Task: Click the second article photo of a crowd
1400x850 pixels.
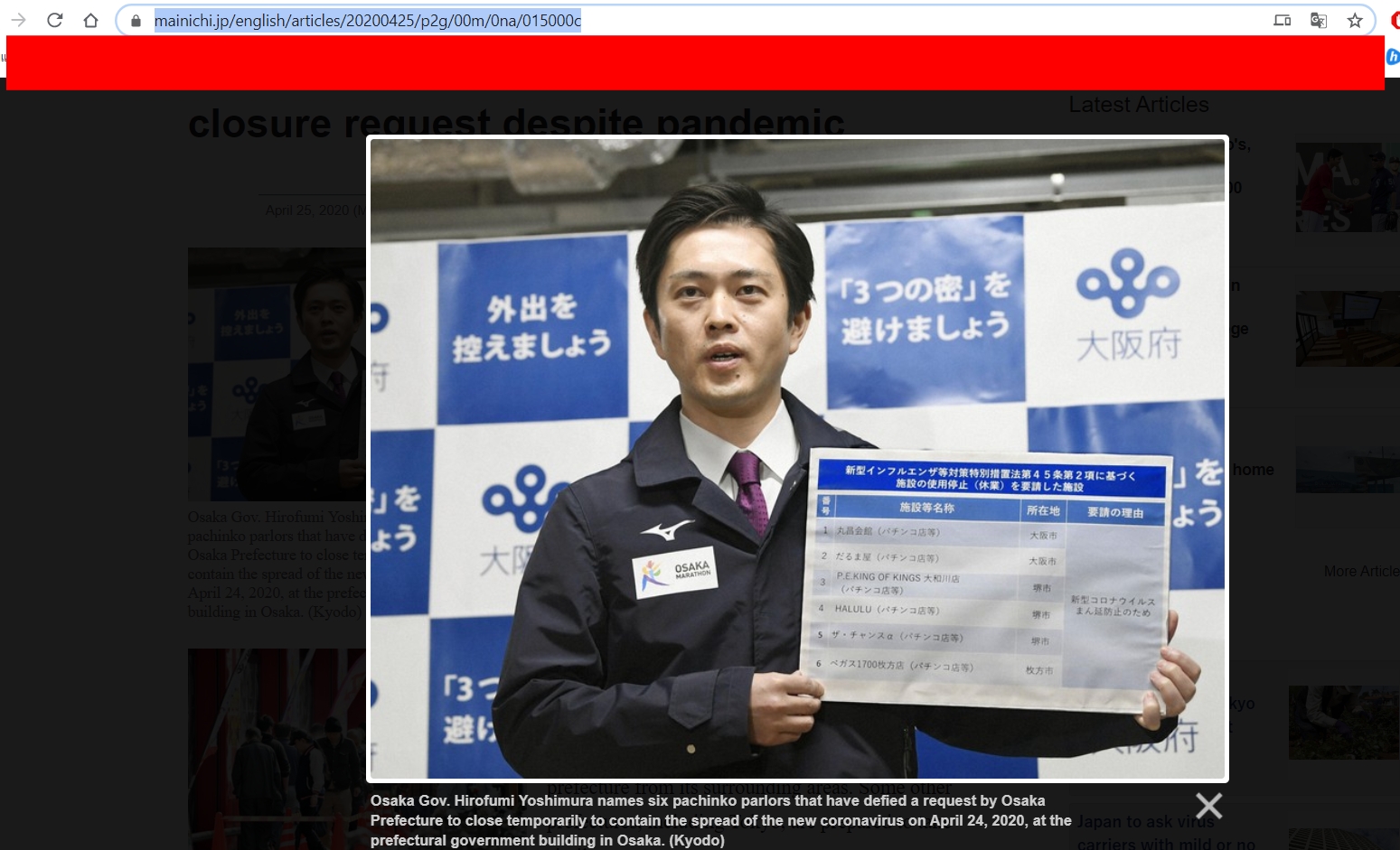Action: click(x=277, y=748)
